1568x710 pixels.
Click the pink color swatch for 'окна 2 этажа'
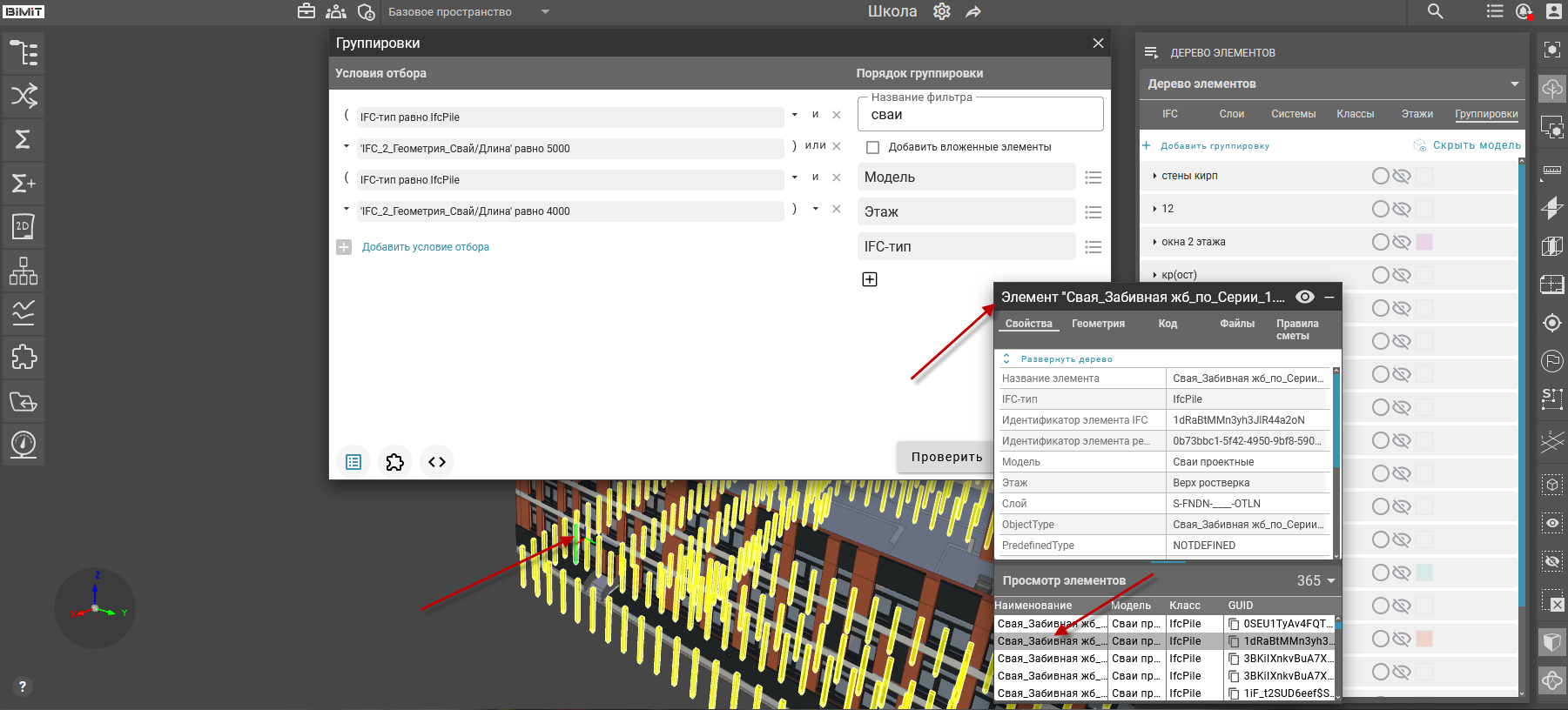1424,242
